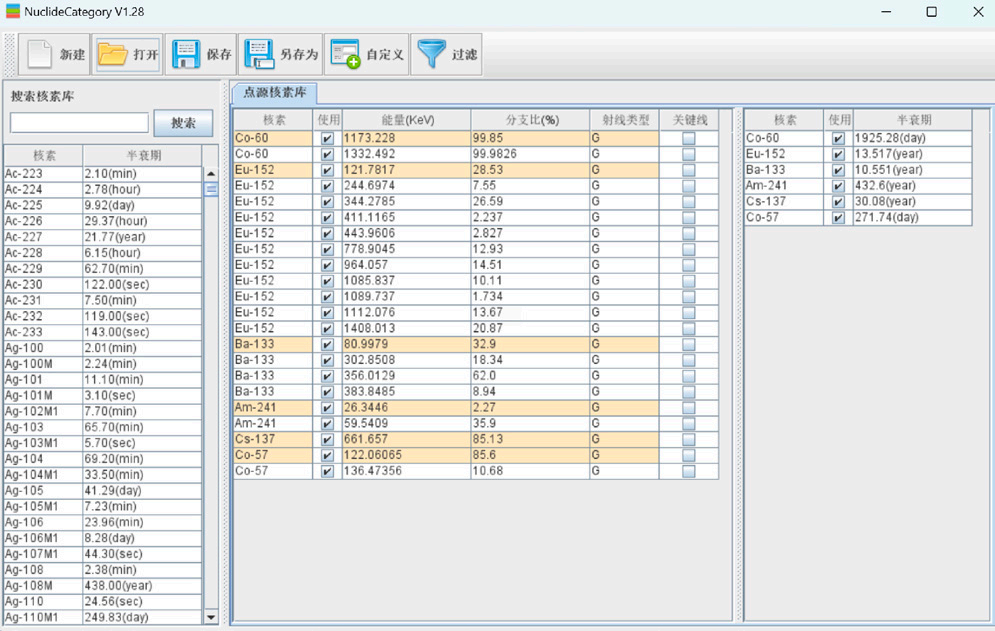Click branching ratio 99.9826 cell

coord(530,154)
